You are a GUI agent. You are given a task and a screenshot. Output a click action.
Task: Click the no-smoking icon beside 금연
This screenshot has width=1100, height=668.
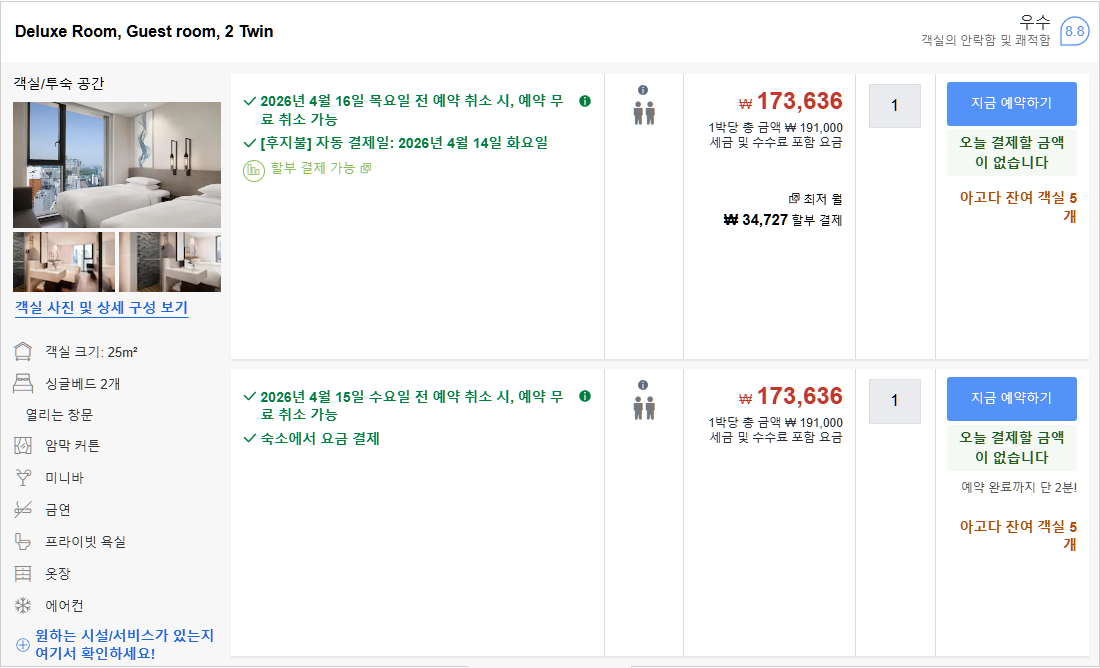[x=23, y=509]
